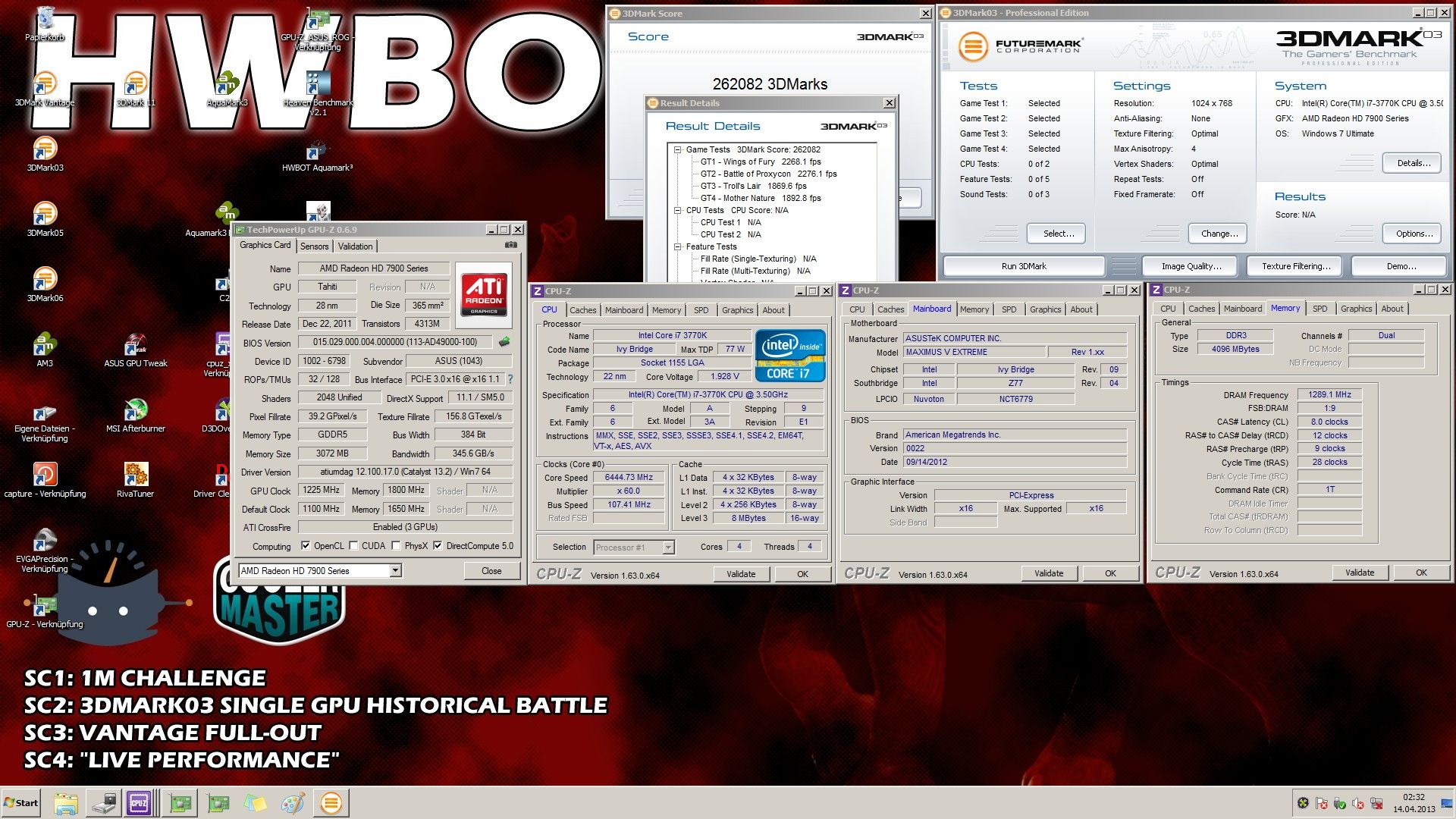Click the Texture Filtering... button

coord(1295,266)
